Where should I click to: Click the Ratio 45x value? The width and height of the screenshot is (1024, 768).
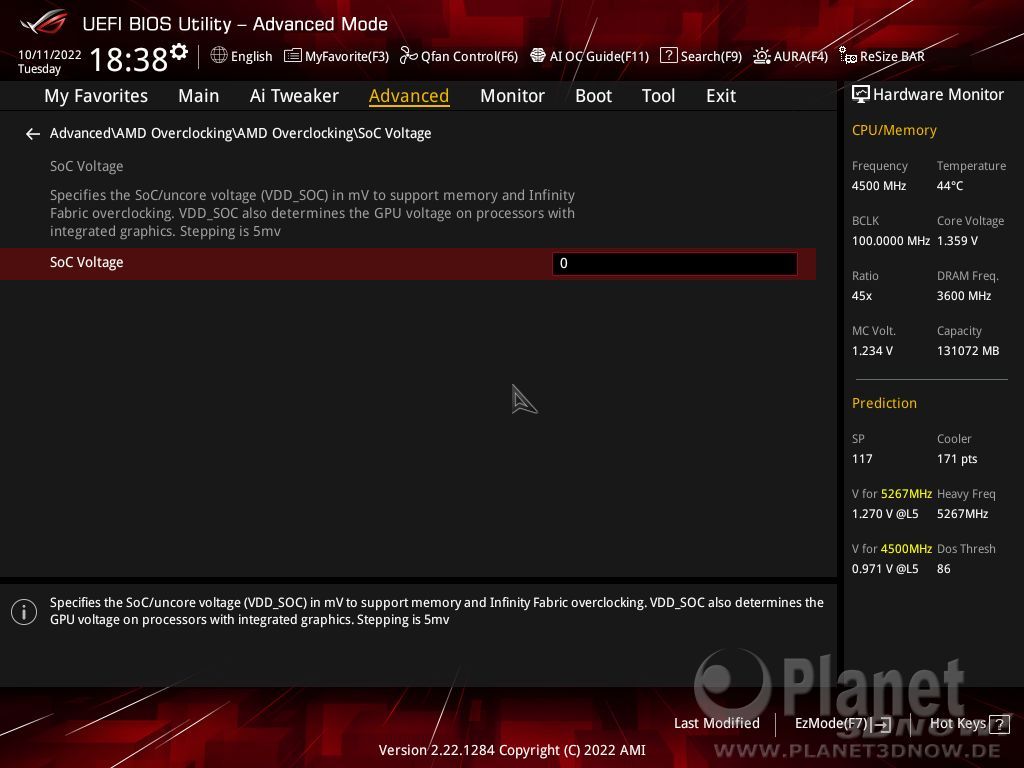862,296
